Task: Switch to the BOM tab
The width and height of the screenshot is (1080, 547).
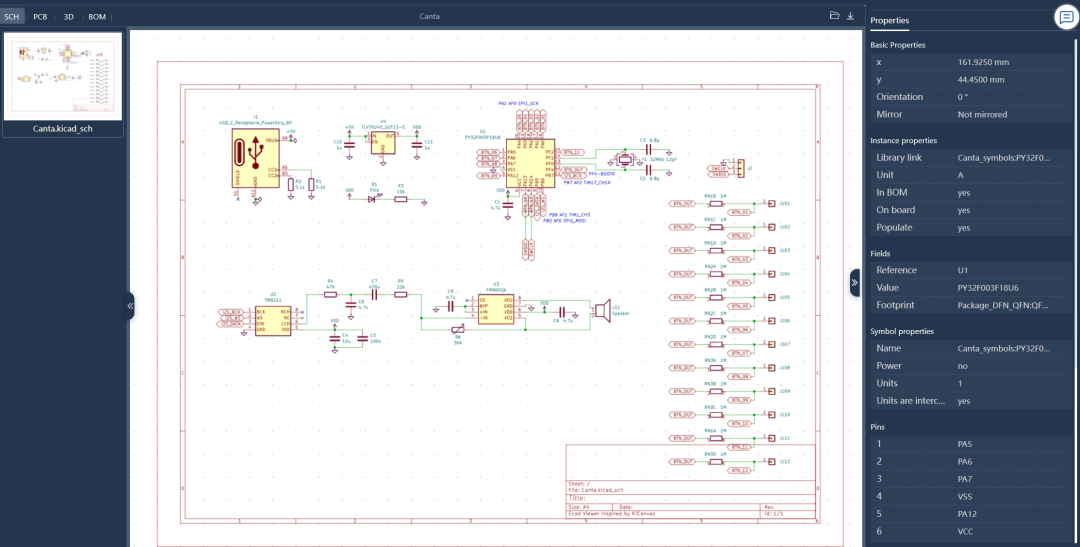Action: (97, 17)
